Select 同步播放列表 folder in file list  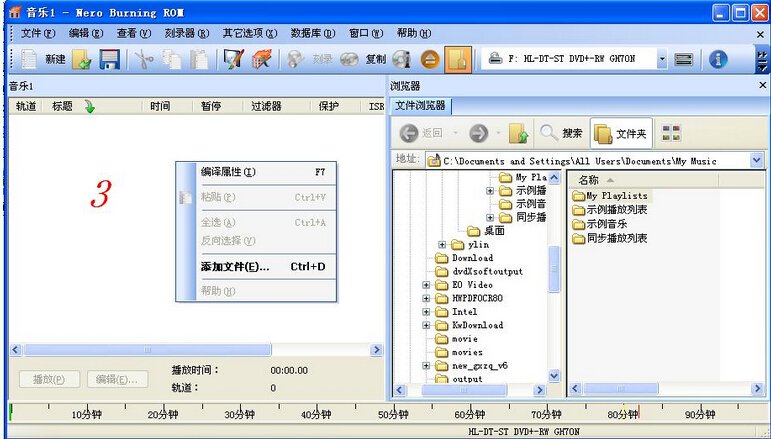click(x=610, y=238)
